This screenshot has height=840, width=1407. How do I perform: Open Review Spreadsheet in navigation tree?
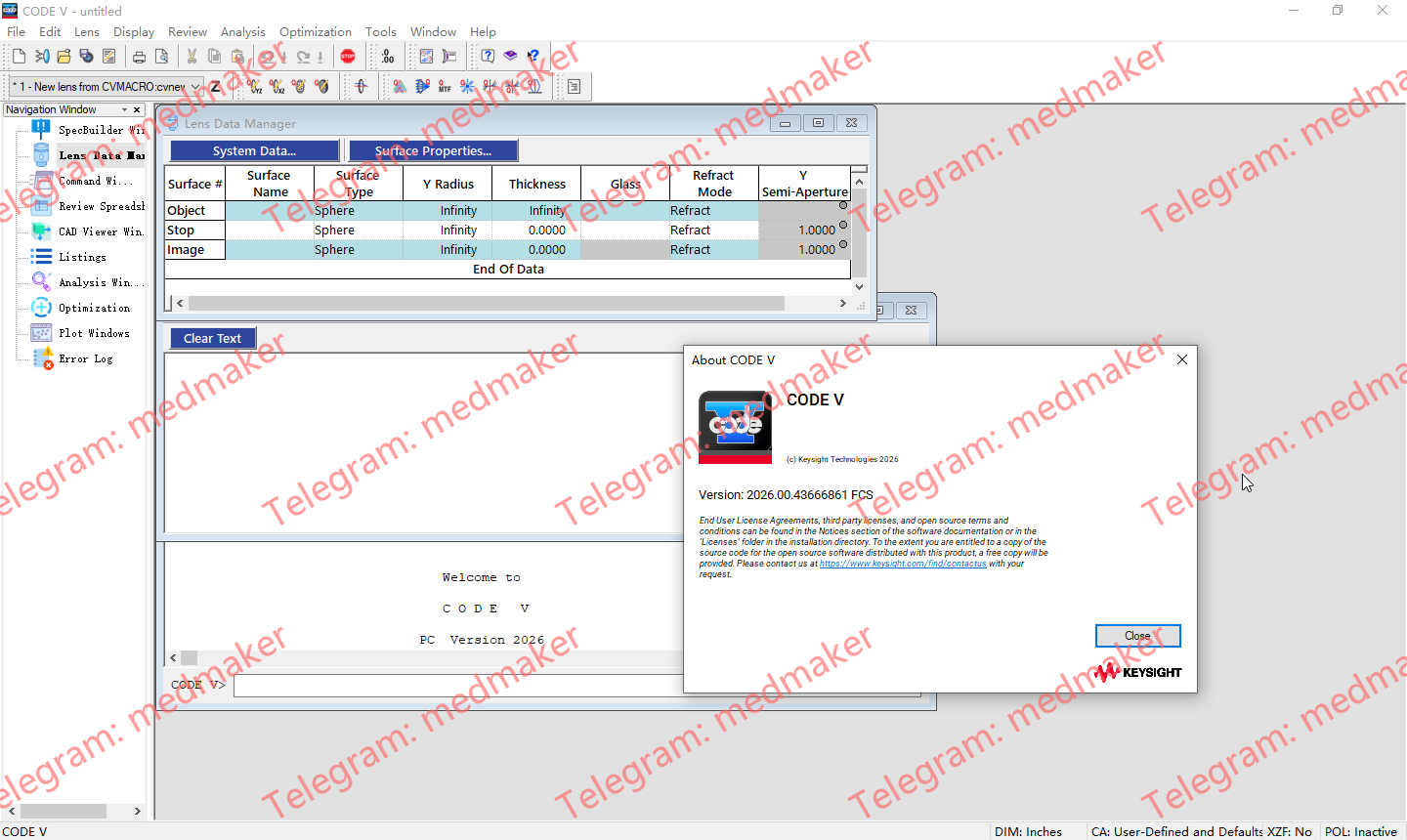[x=101, y=206]
